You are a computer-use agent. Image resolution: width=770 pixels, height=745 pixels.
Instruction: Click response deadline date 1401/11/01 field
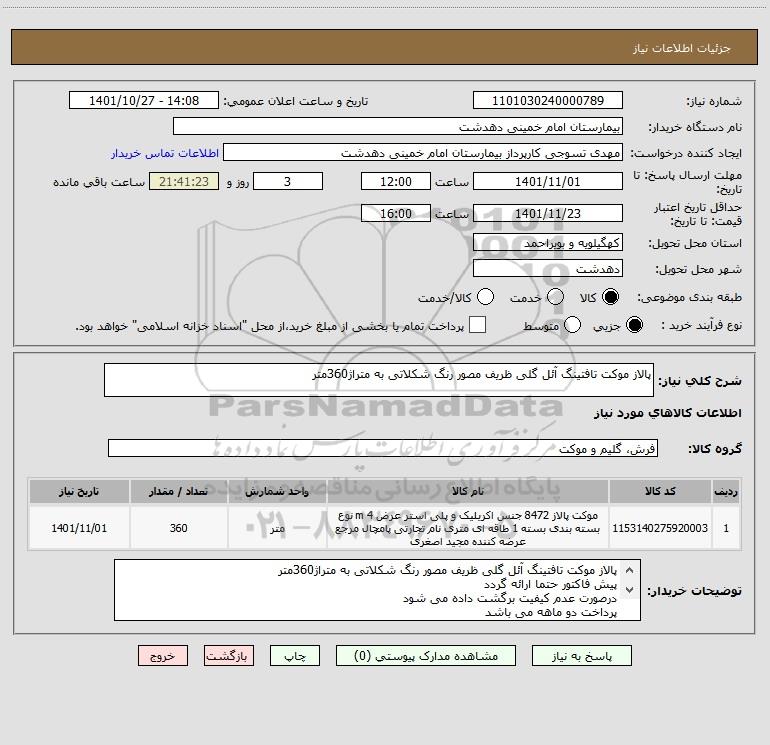[548, 181]
